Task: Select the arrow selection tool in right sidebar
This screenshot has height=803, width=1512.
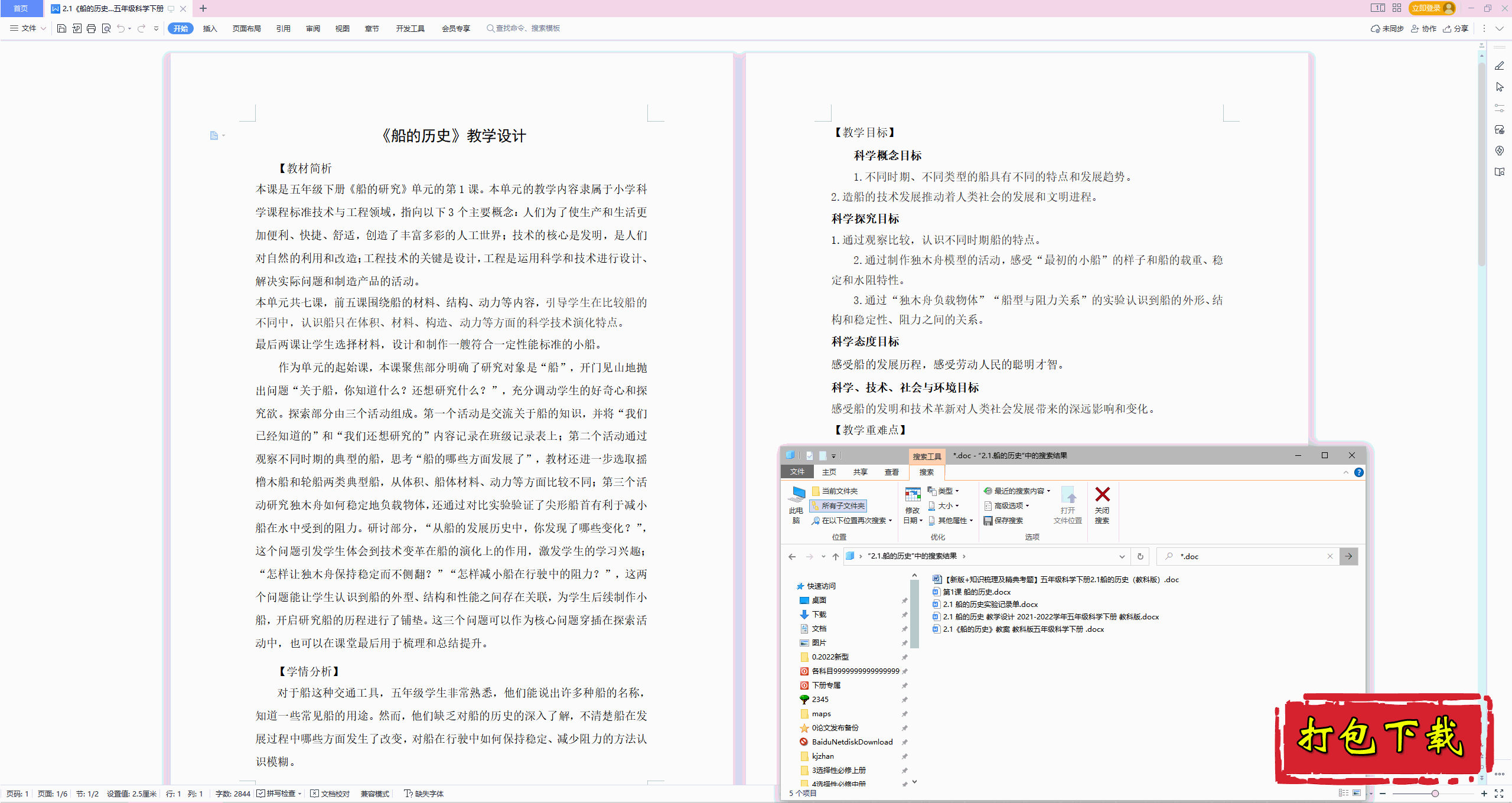Action: tap(1500, 87)
